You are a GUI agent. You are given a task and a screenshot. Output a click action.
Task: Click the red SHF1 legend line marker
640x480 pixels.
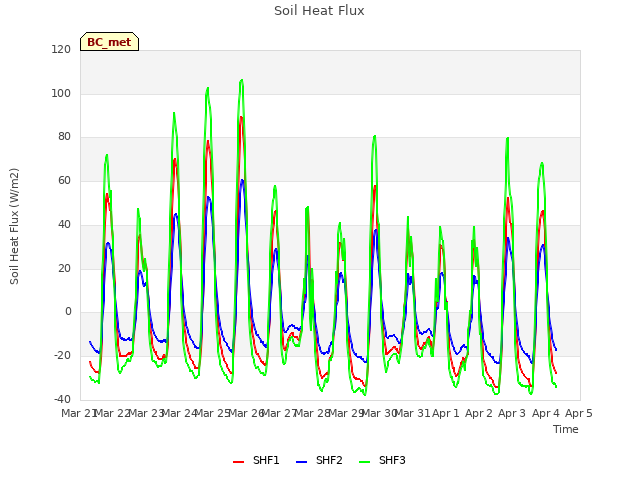[238, 462]
